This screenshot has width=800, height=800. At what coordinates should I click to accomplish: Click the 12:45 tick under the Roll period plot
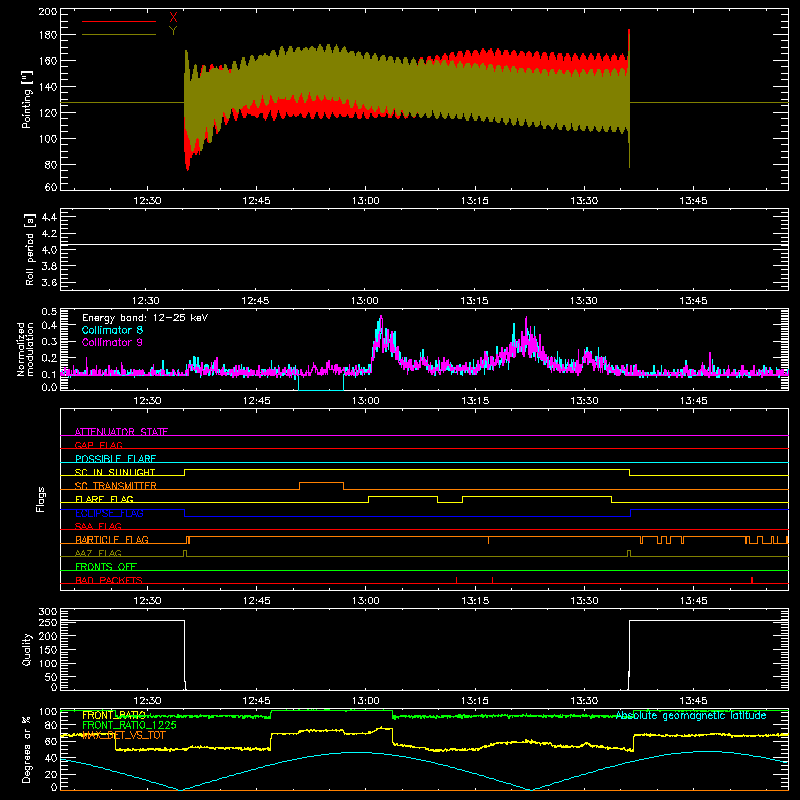[x=256, y=301]
